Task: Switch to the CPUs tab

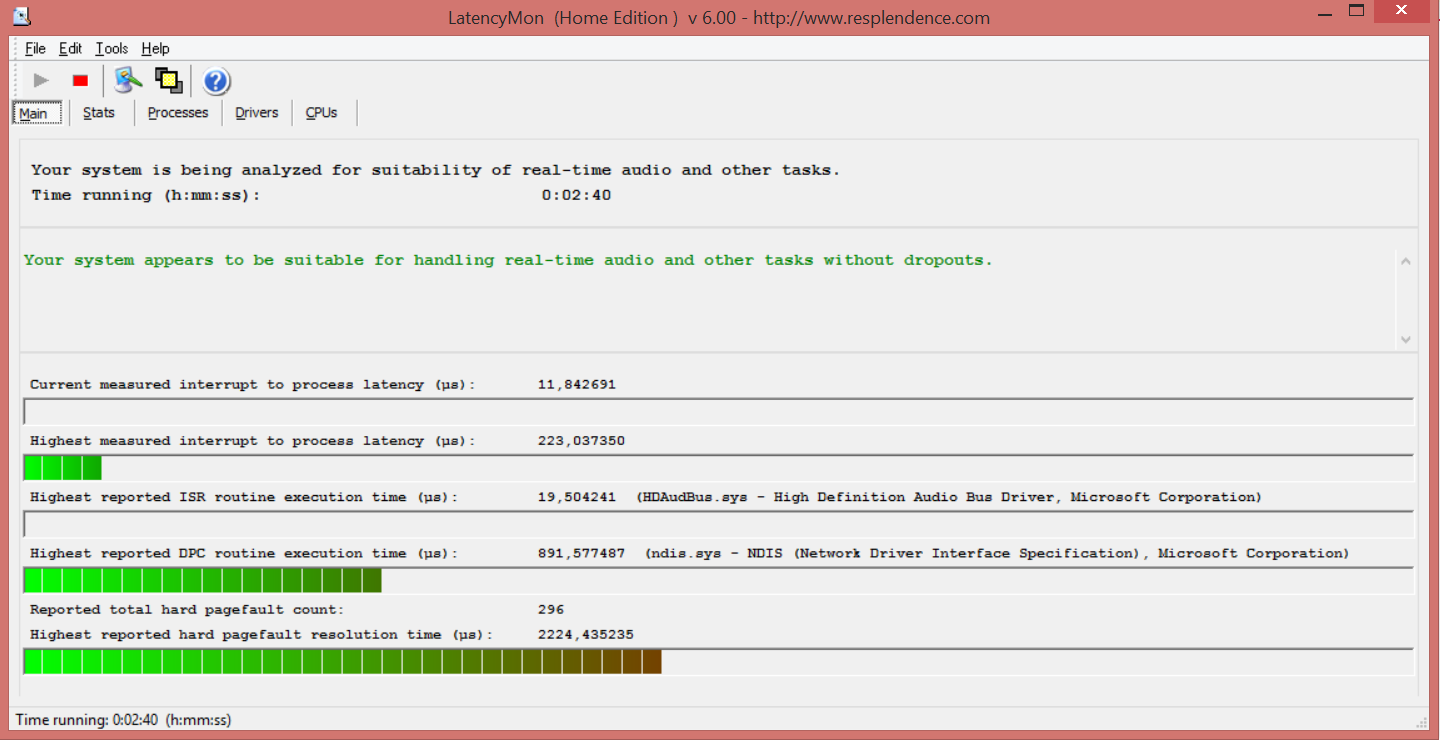Action: pos(321,113)
